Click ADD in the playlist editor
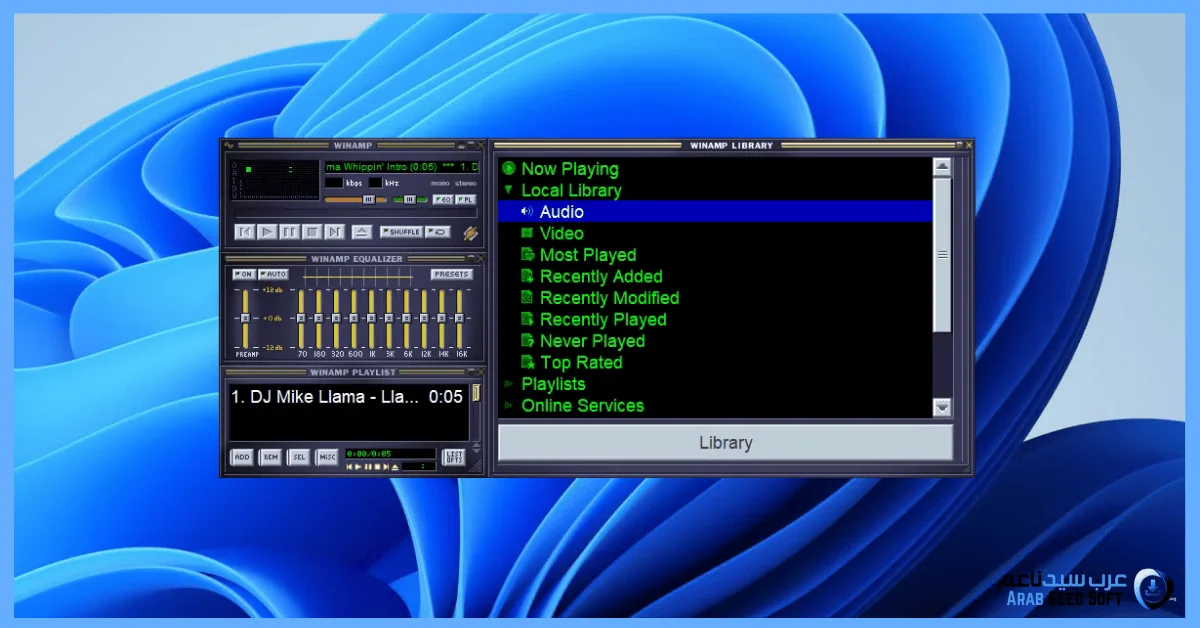The image size is (1200, 628). [x=241, y=456]
